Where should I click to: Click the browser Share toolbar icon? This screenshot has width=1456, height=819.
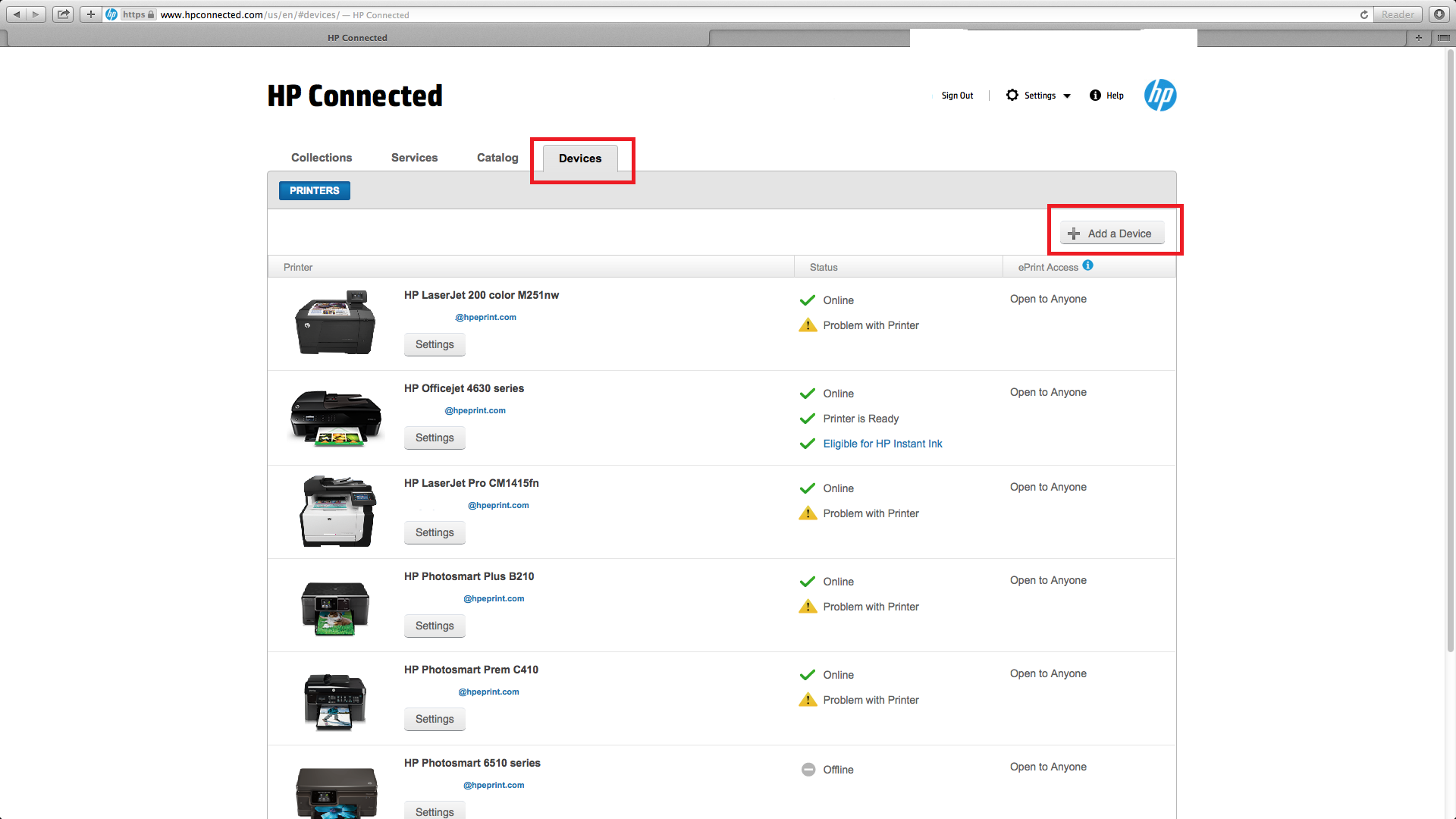click(x=63, y=14)
